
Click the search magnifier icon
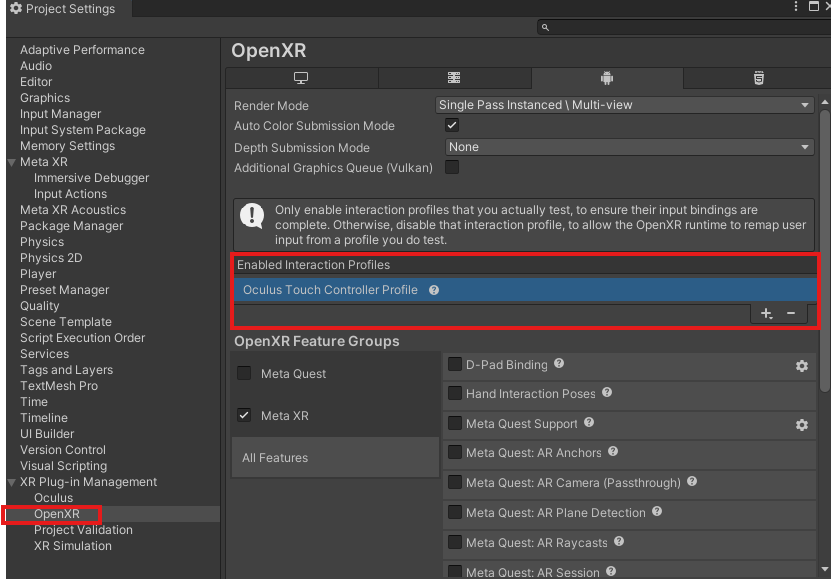click(x=545, y=28)
